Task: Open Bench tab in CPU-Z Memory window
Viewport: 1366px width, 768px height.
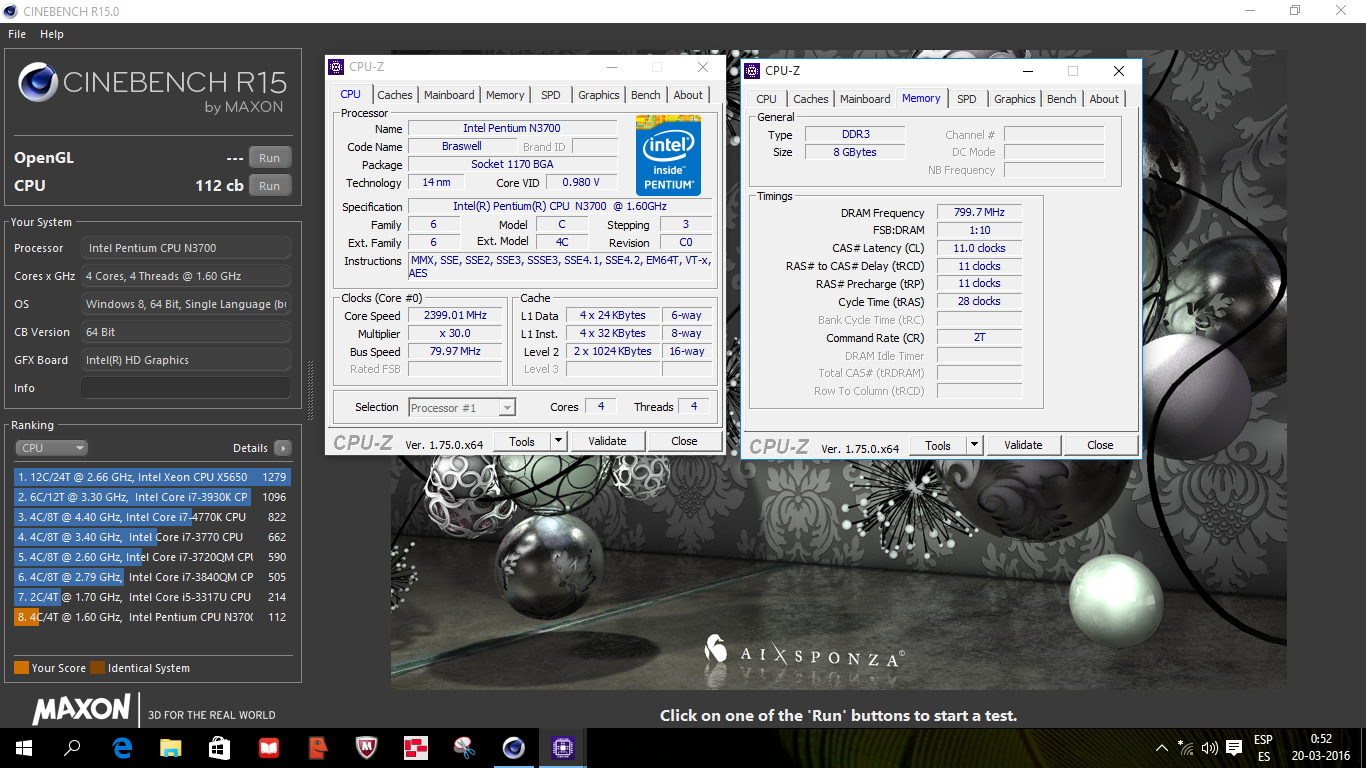Action: (x=1062, y=99)
